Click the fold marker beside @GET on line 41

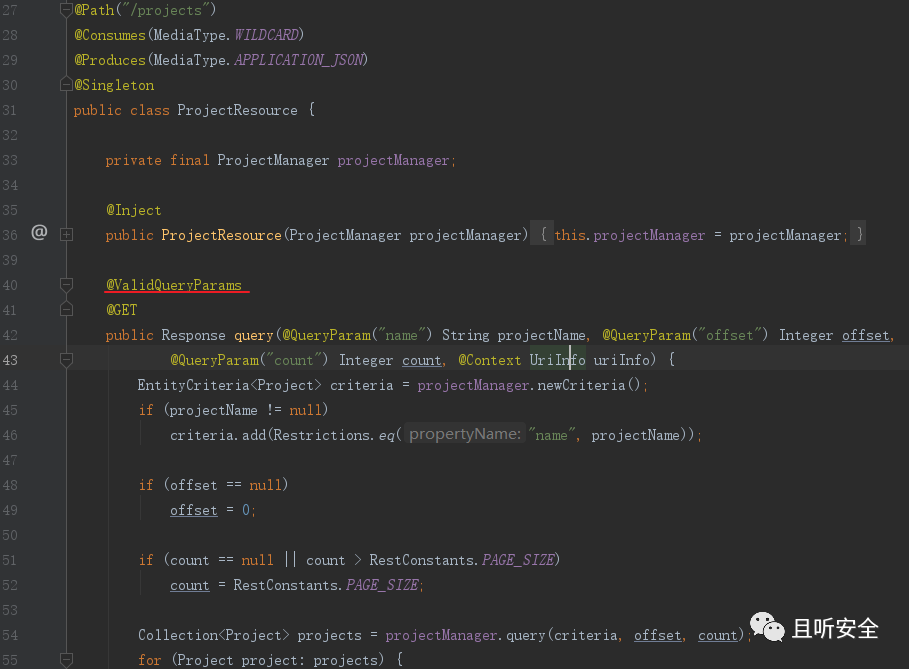pyautogui.click(x=67, y=310)
